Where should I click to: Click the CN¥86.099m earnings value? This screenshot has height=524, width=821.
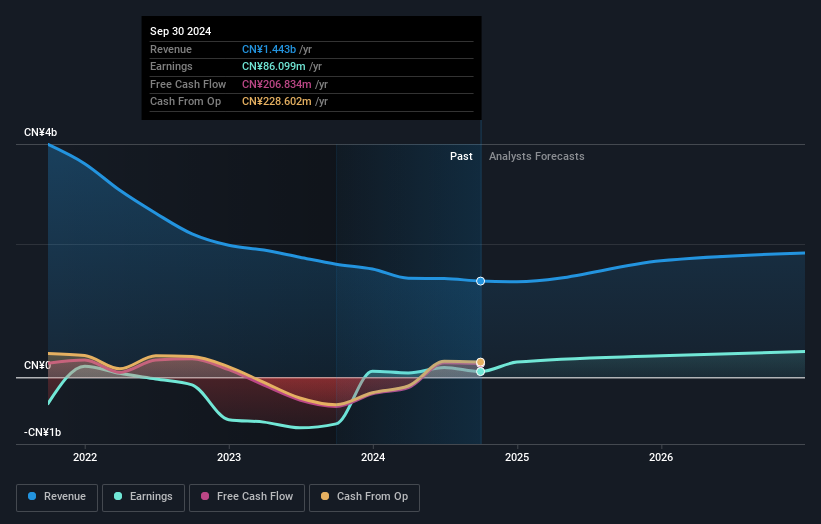(273, 66)
